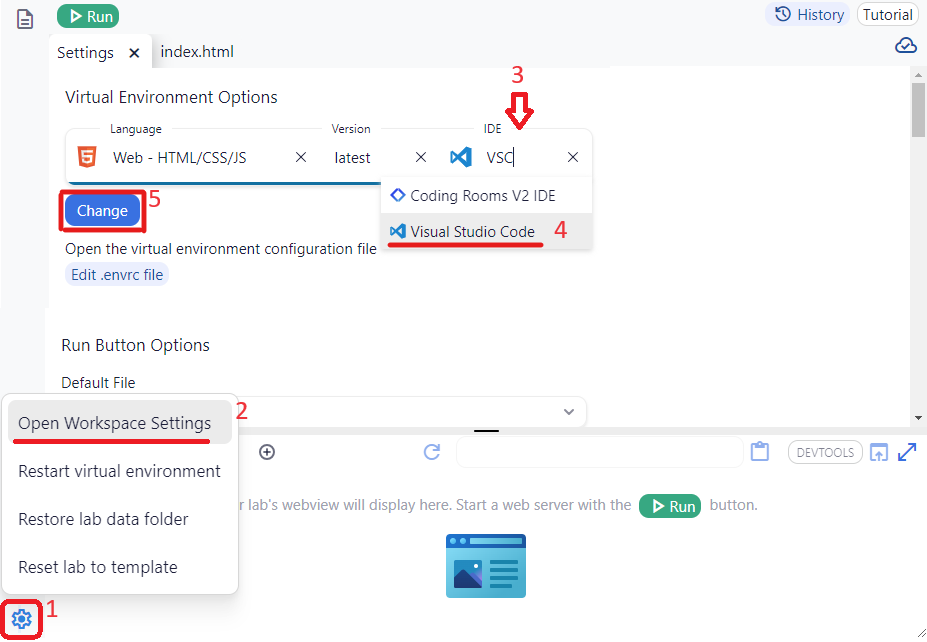Click the webview address input field
The width and height of the screenshot is (927, 642).
(x=598, y=452)
